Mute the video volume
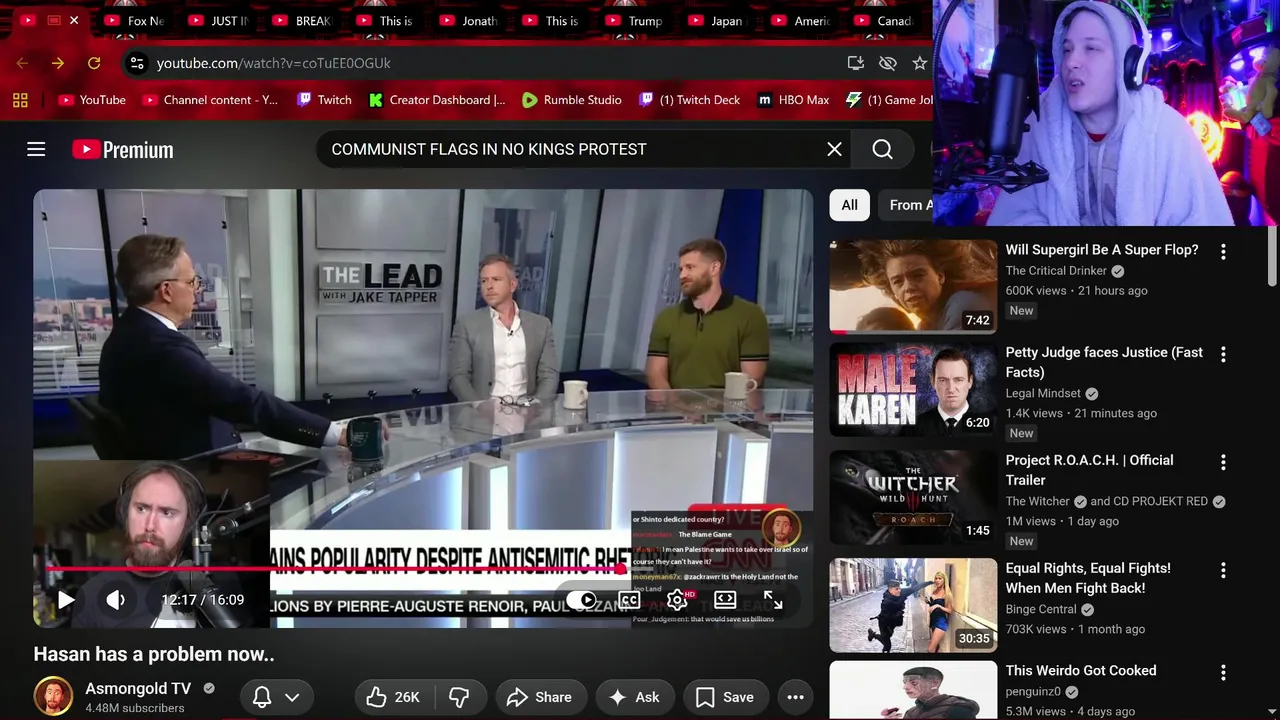The width and height of the screenshot is (1280, 720). click(x=116, y=600)
